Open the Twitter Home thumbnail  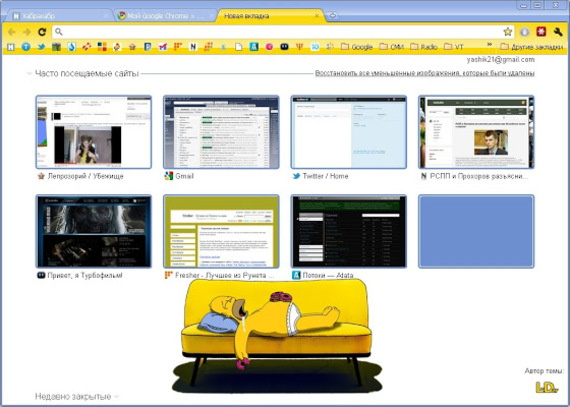[x=349, y=132]
